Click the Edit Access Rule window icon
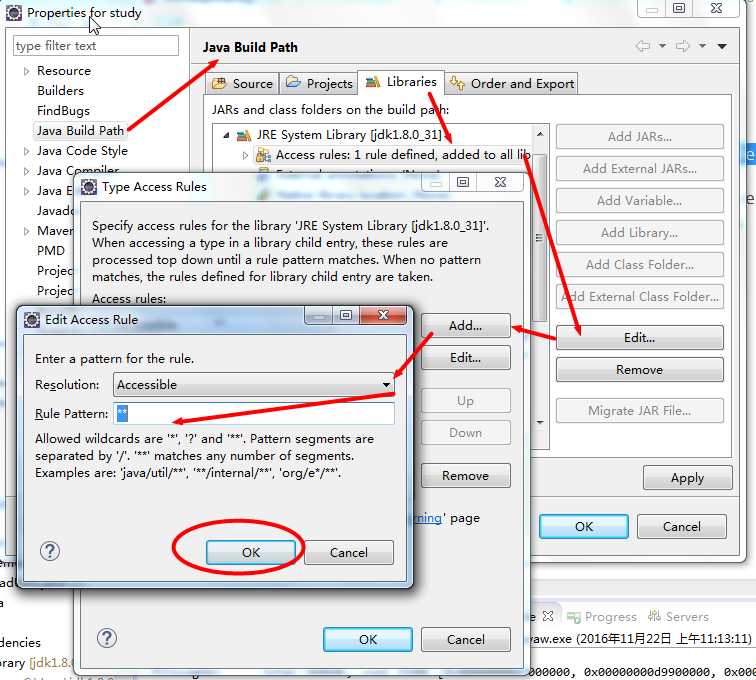The width and height of the screenshot is (756, 680). pos(32,319)
